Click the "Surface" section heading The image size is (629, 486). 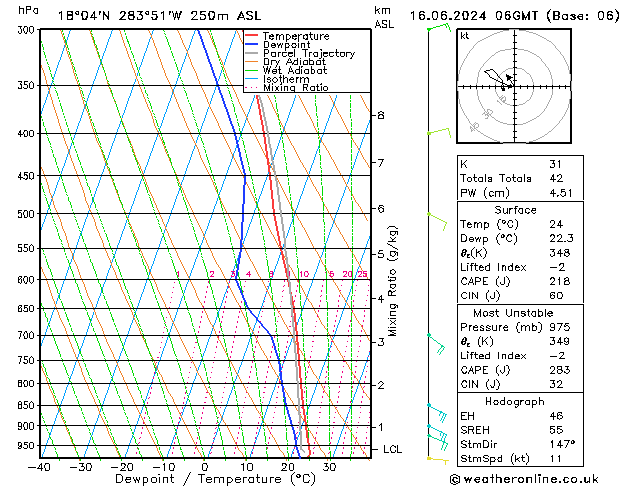(515, 210)
